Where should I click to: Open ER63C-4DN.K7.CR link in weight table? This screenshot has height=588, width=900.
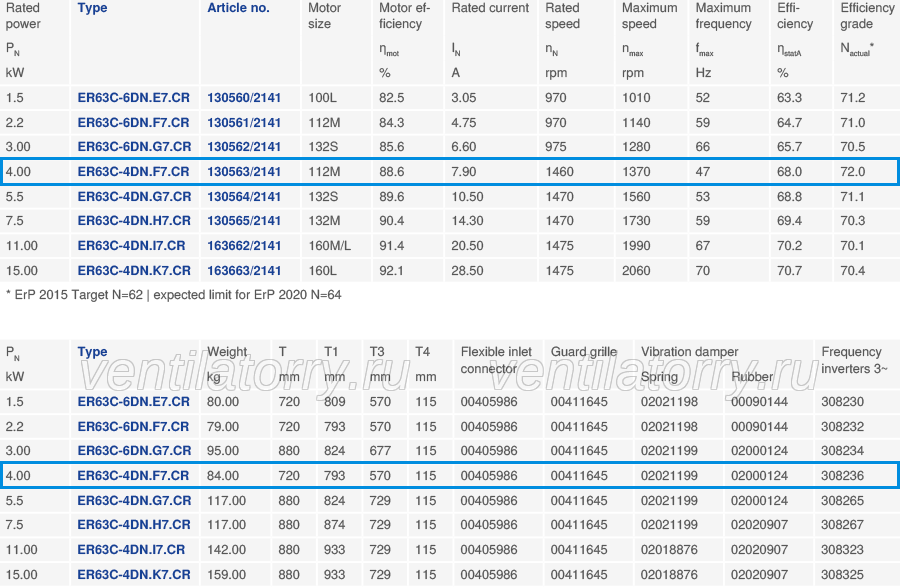pyautogui.click(x=134, y=574)
